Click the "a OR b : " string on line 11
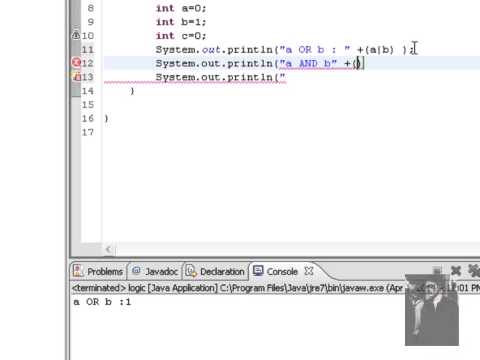The height and width of the screenshot is (360, 480). pos(315,50)
